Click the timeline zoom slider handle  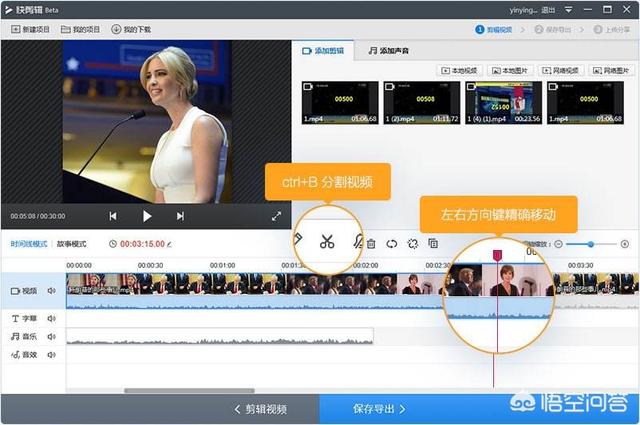coord(591,243)
